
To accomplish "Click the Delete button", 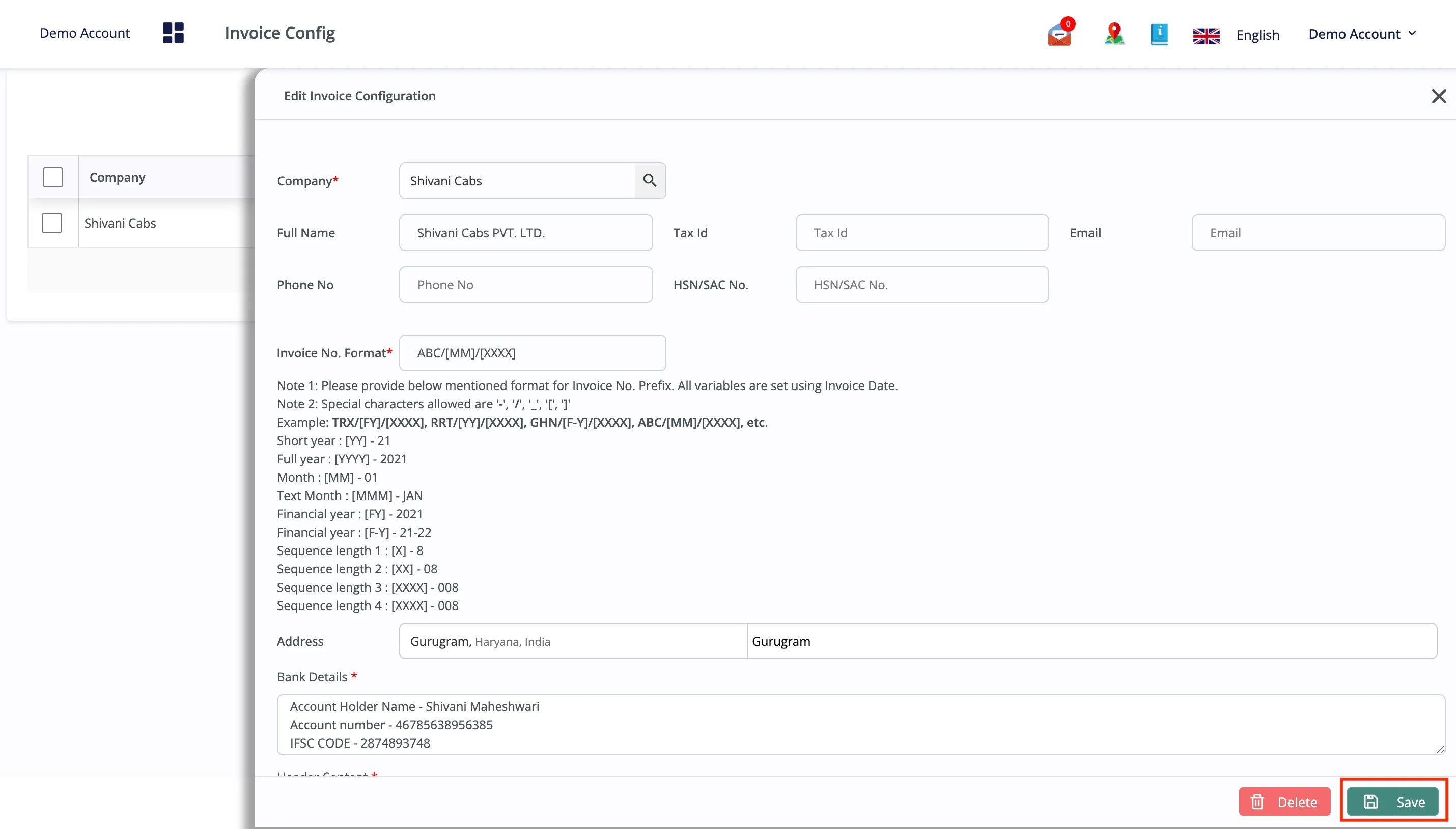I will tap(1284, 802).
